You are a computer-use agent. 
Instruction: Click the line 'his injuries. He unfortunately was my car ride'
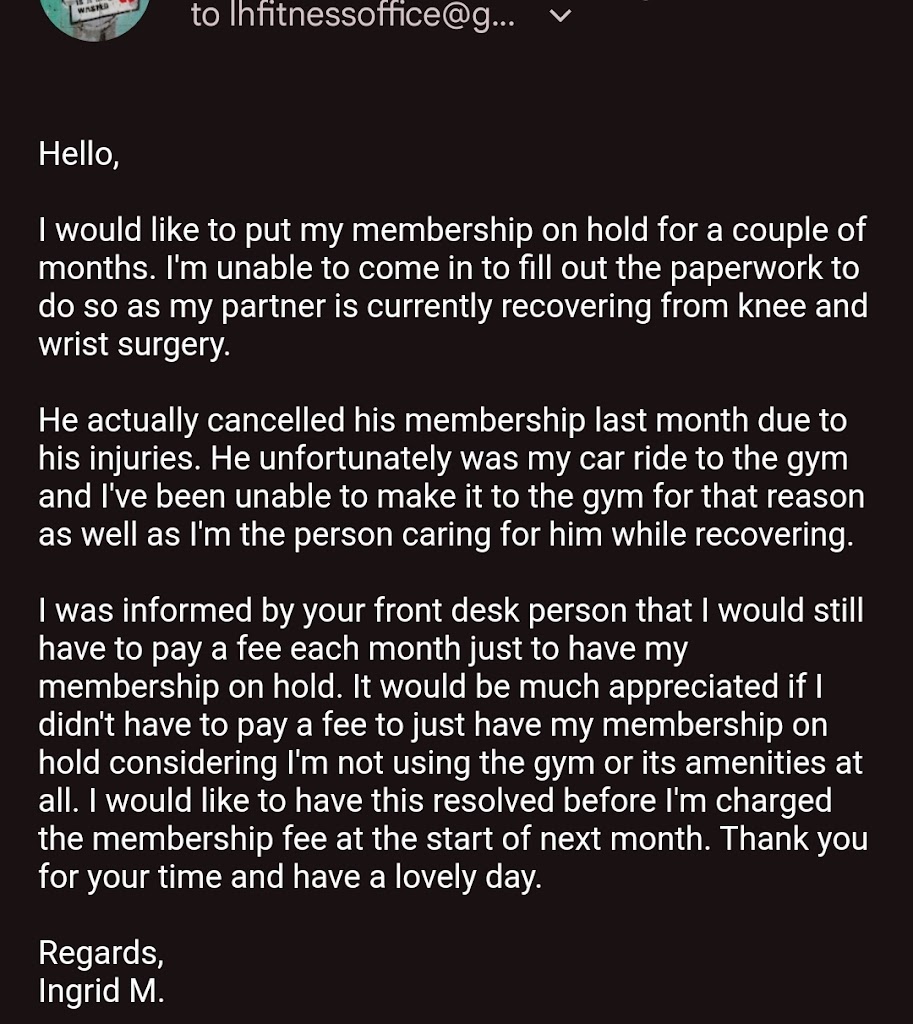tap(442, 458)
